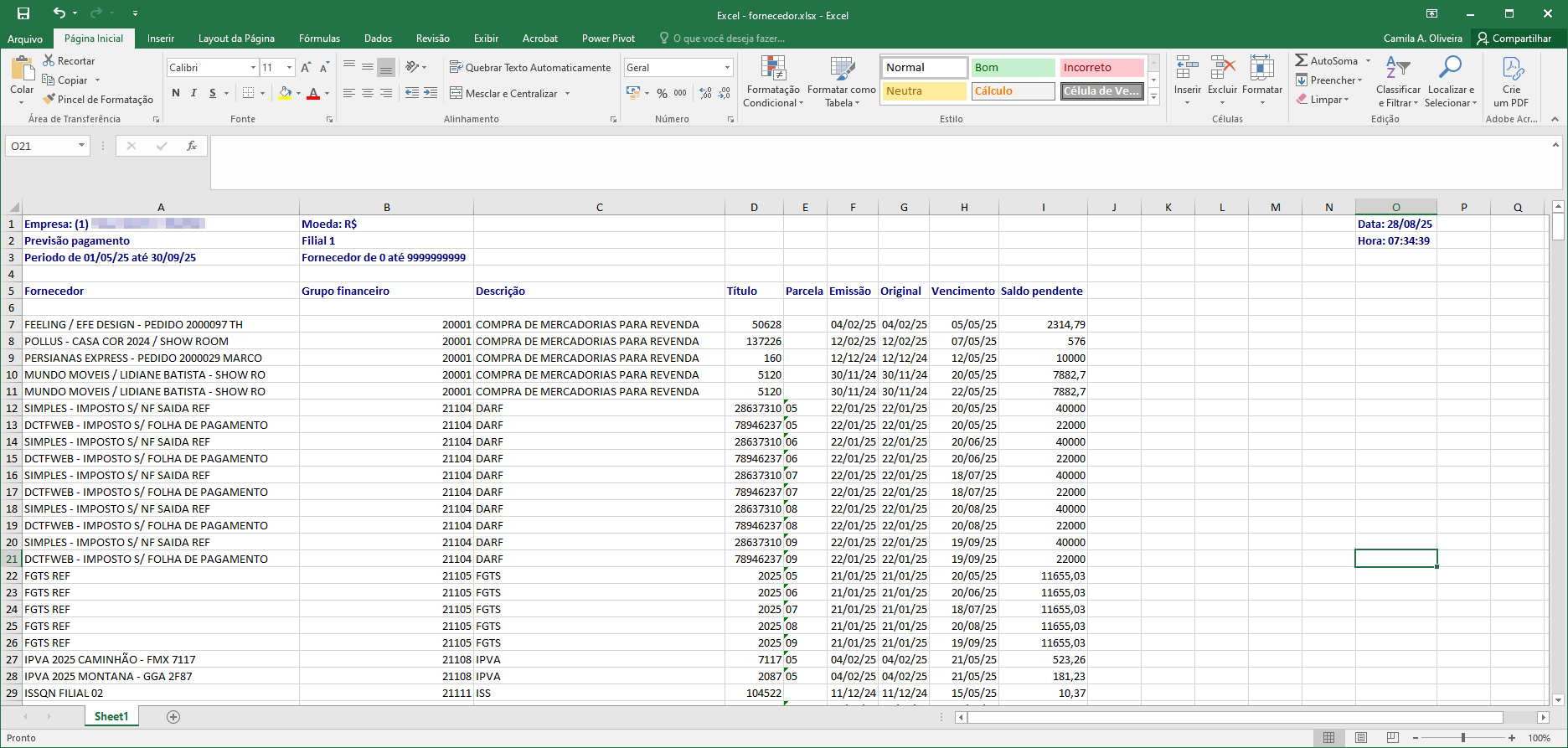This screenshot has width=1568, height=748.
Task: Click the Undo arrow icon
Action: [x=59, y=13]
